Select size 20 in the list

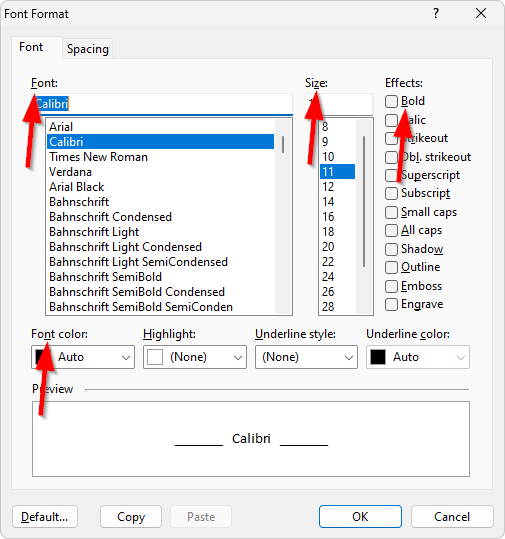point(338,247)
